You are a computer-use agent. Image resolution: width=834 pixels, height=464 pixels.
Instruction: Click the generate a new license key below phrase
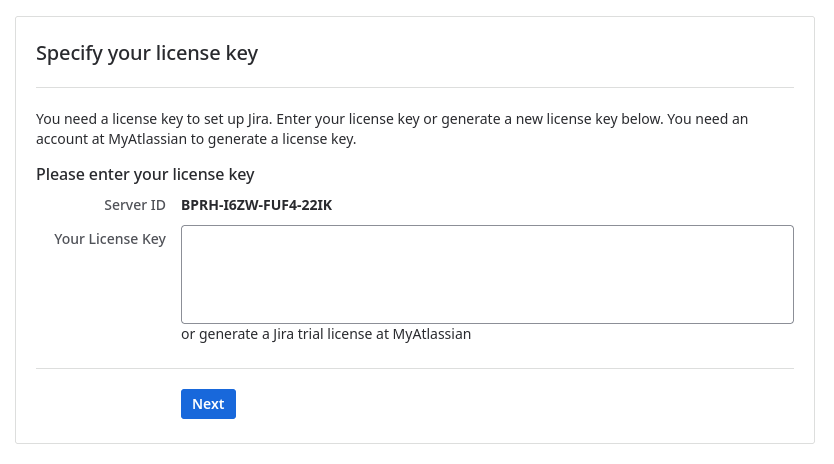[x=552, y=119]
